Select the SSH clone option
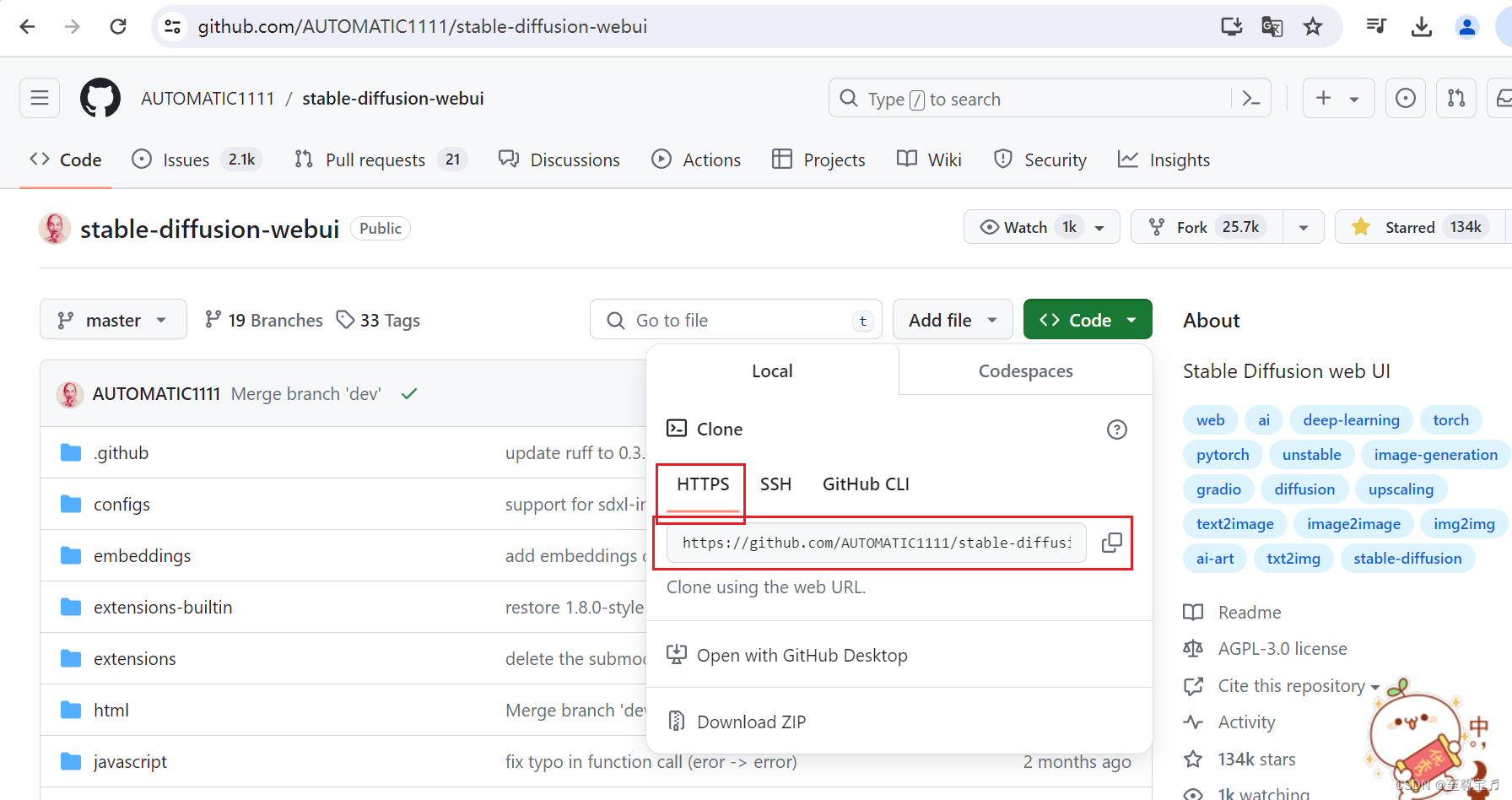This screenshot has height=800, width=1512. tap(775, 484)
